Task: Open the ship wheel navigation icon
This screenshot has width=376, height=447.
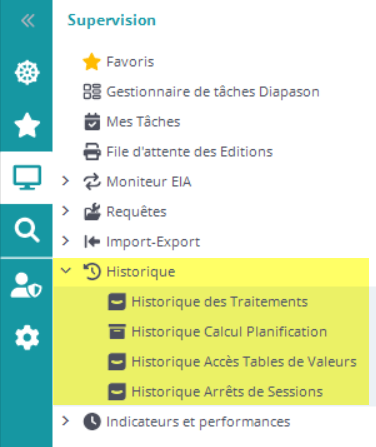Action: 27,72
